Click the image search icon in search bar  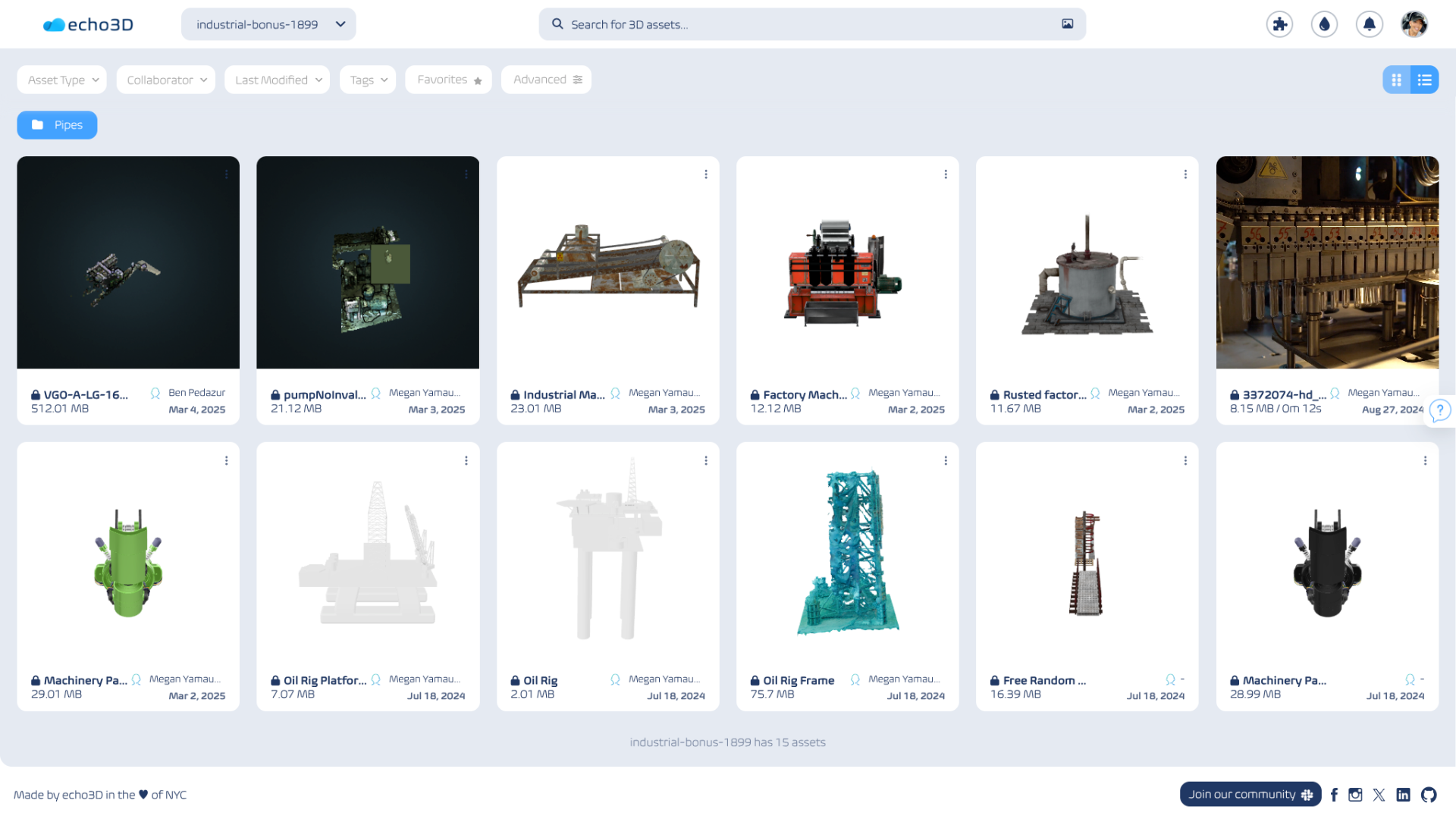(x=1067, y=24)
